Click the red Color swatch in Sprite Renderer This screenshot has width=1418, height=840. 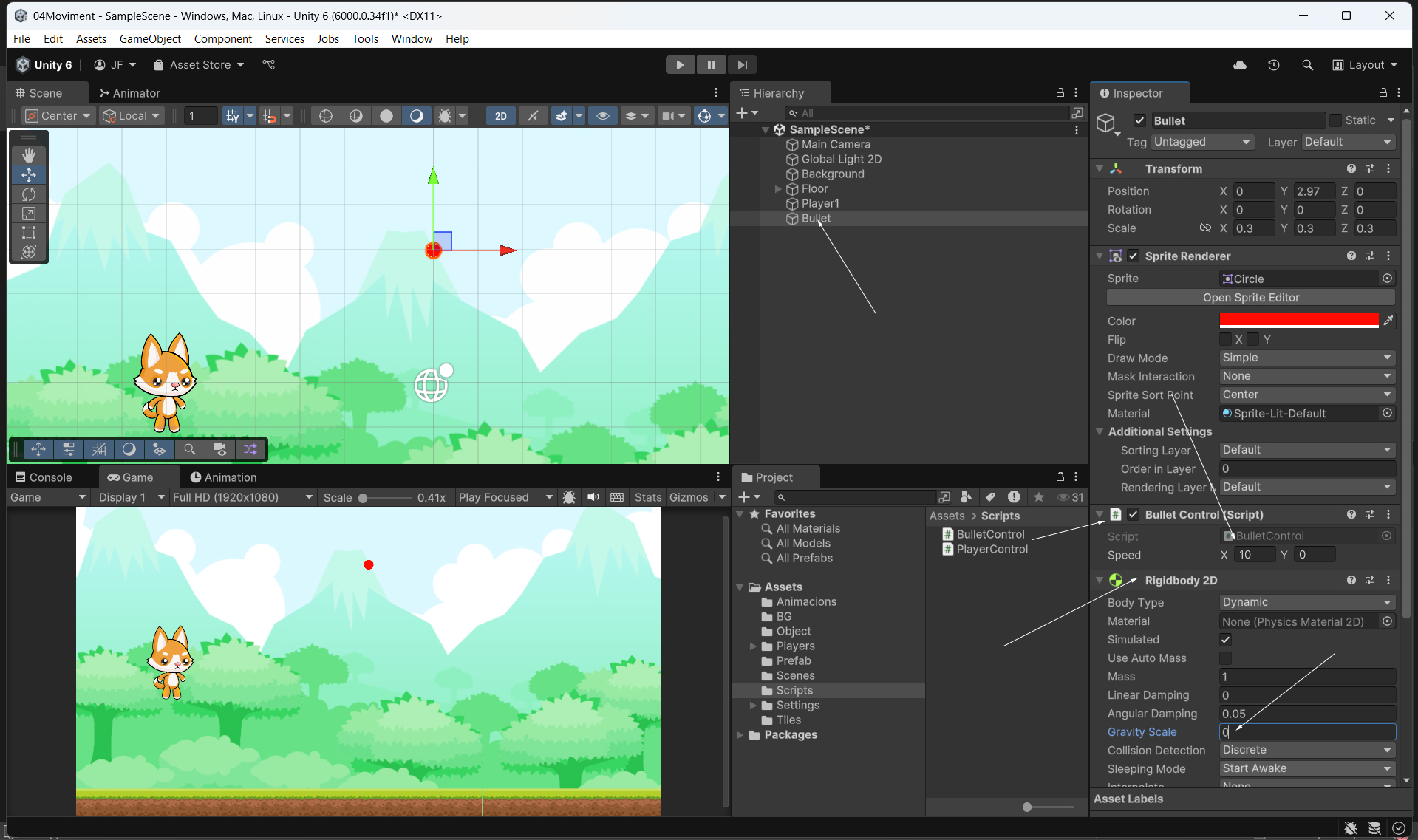1298,321
